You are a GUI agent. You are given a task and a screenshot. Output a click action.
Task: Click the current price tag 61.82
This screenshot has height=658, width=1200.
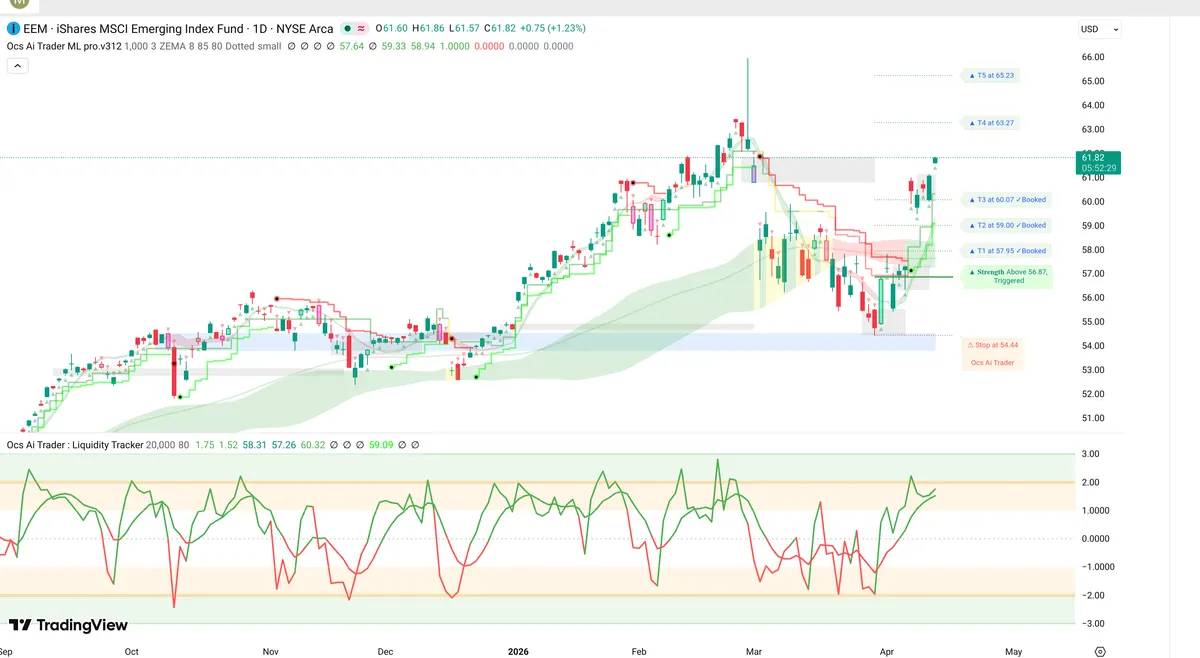point(1100,162)
